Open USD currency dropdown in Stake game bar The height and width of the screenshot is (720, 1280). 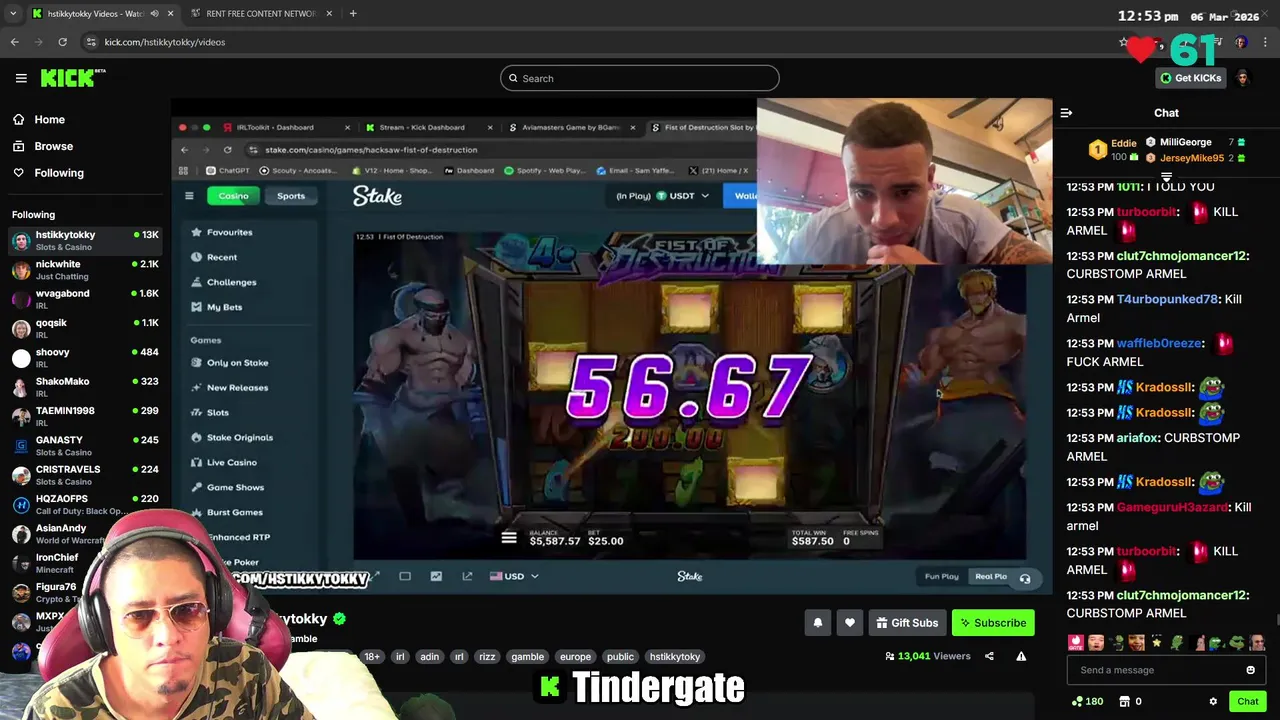(x=514, y=576)
